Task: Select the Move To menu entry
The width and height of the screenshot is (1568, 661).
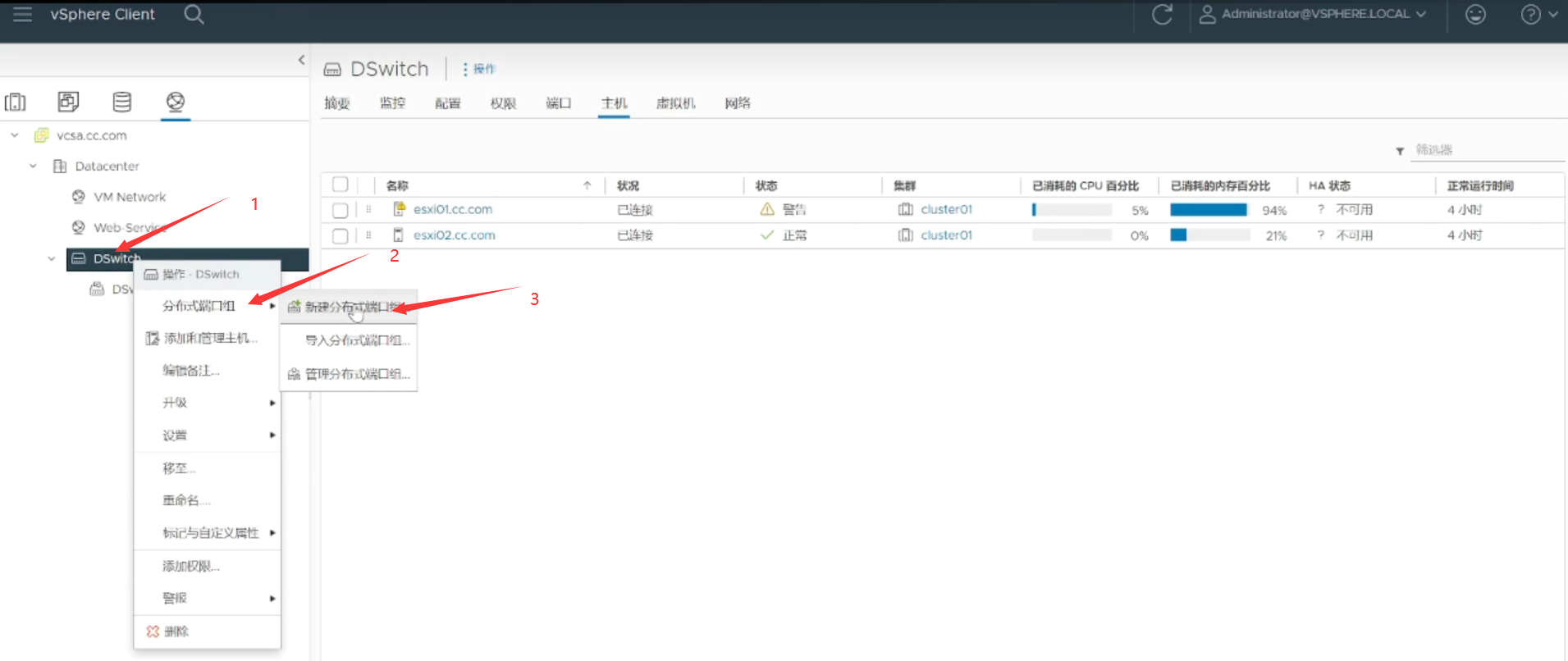Action: pos(208,468)
